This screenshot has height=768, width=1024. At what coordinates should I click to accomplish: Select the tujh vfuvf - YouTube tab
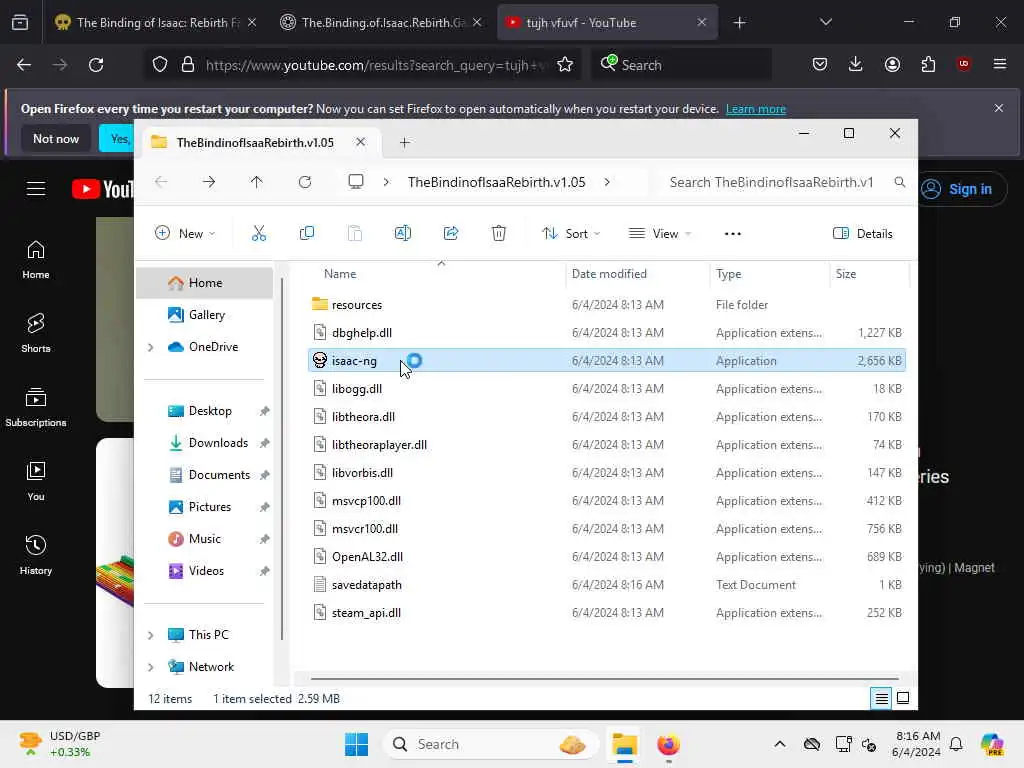[x=607, y=22]
